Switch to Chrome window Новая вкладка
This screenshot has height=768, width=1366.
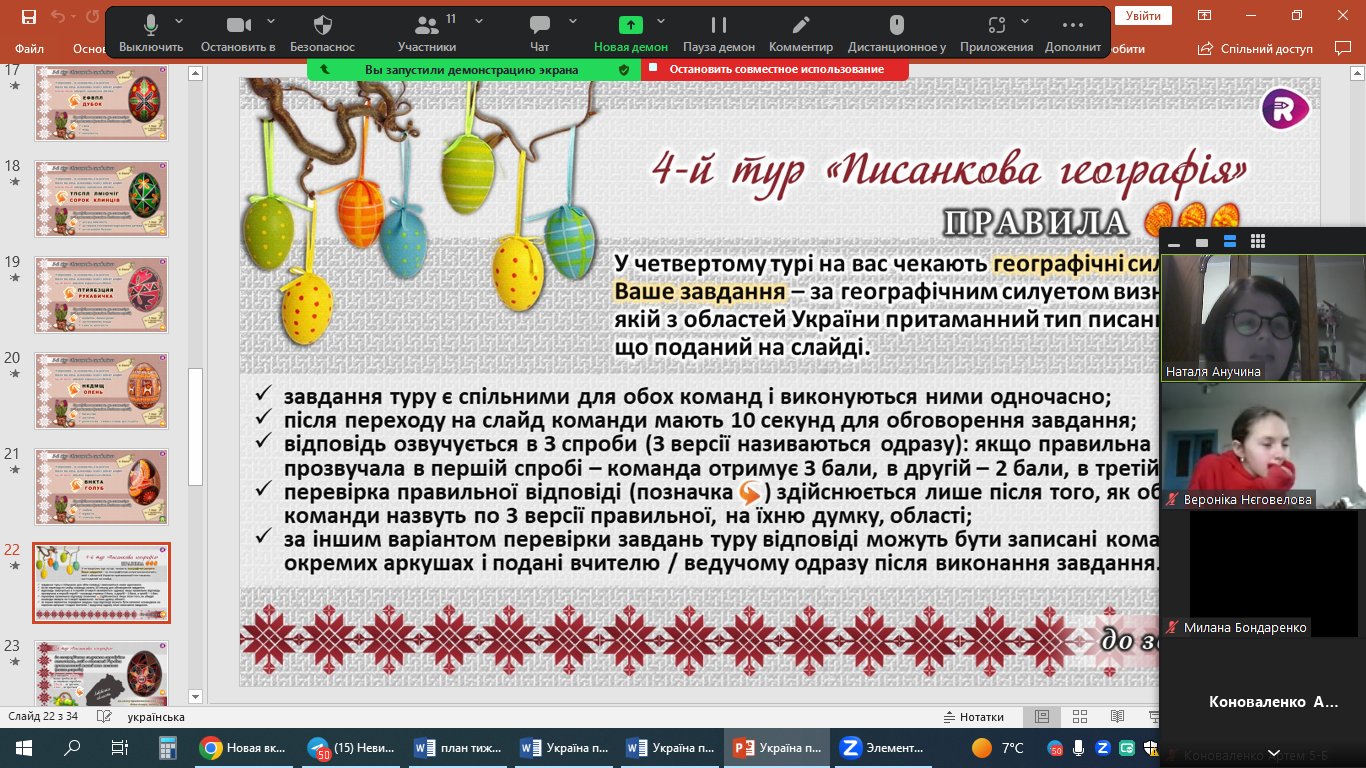point(245,747)
